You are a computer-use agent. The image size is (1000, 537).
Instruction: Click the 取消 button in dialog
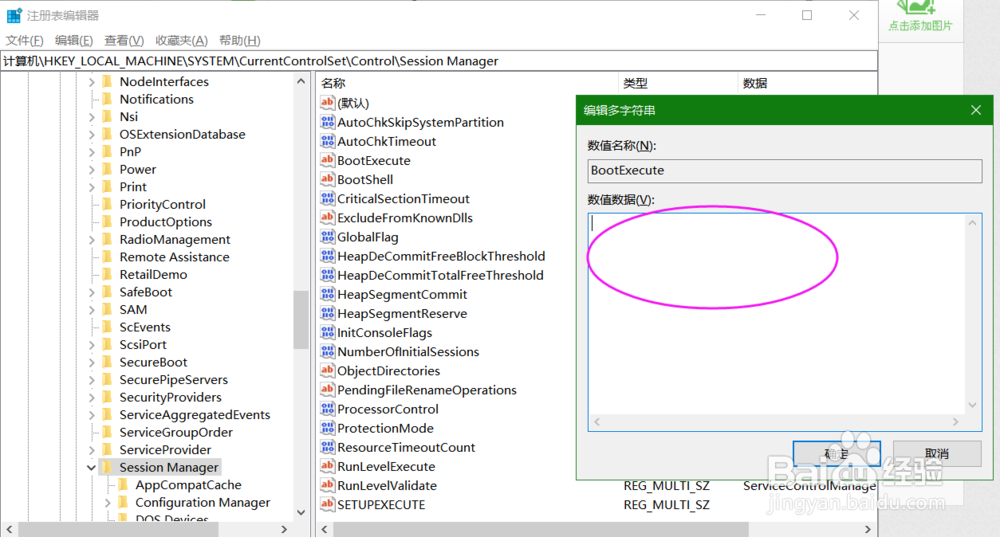[x=937, y=453]
